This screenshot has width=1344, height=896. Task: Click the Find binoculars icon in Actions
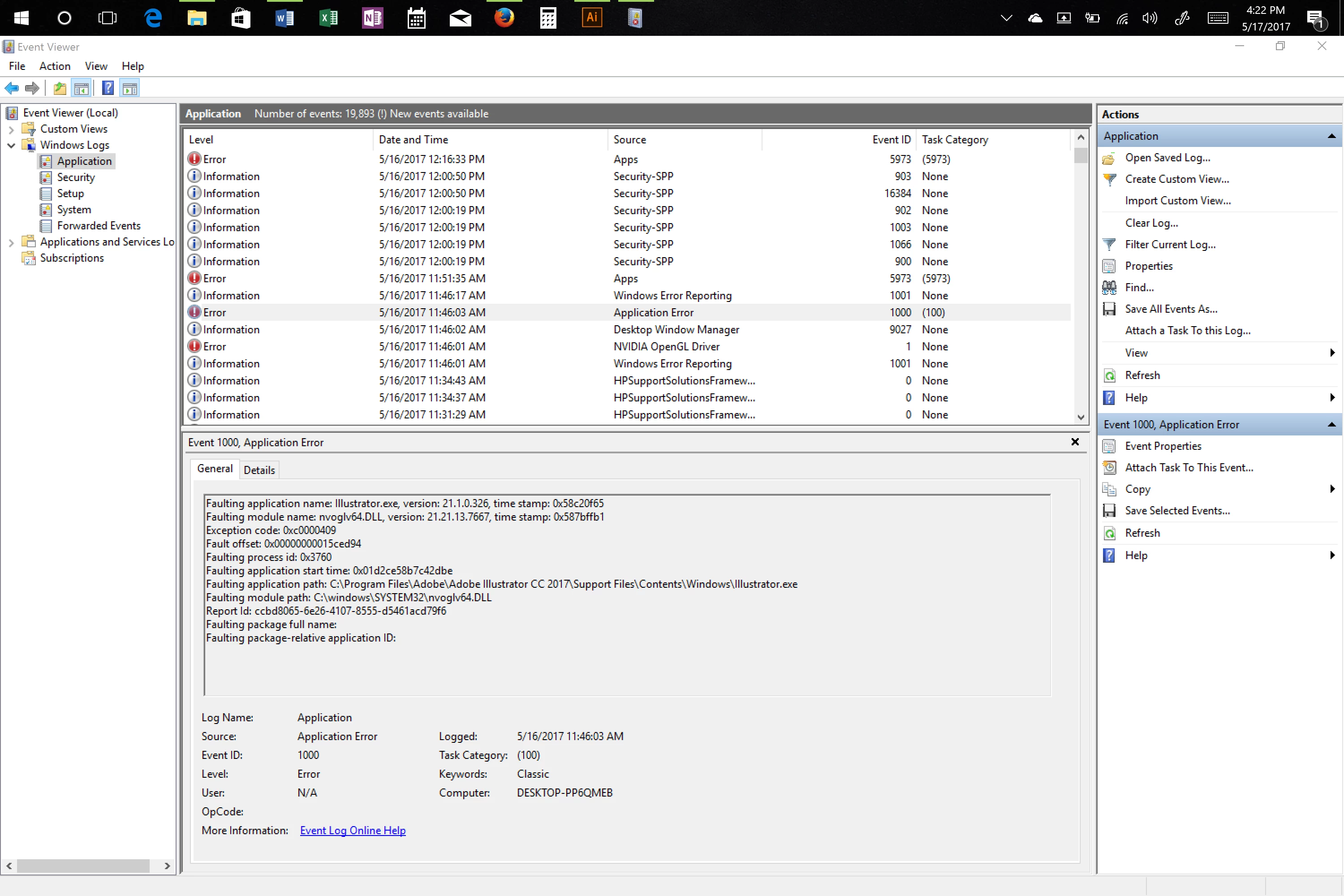click(x=1109, y=288)
